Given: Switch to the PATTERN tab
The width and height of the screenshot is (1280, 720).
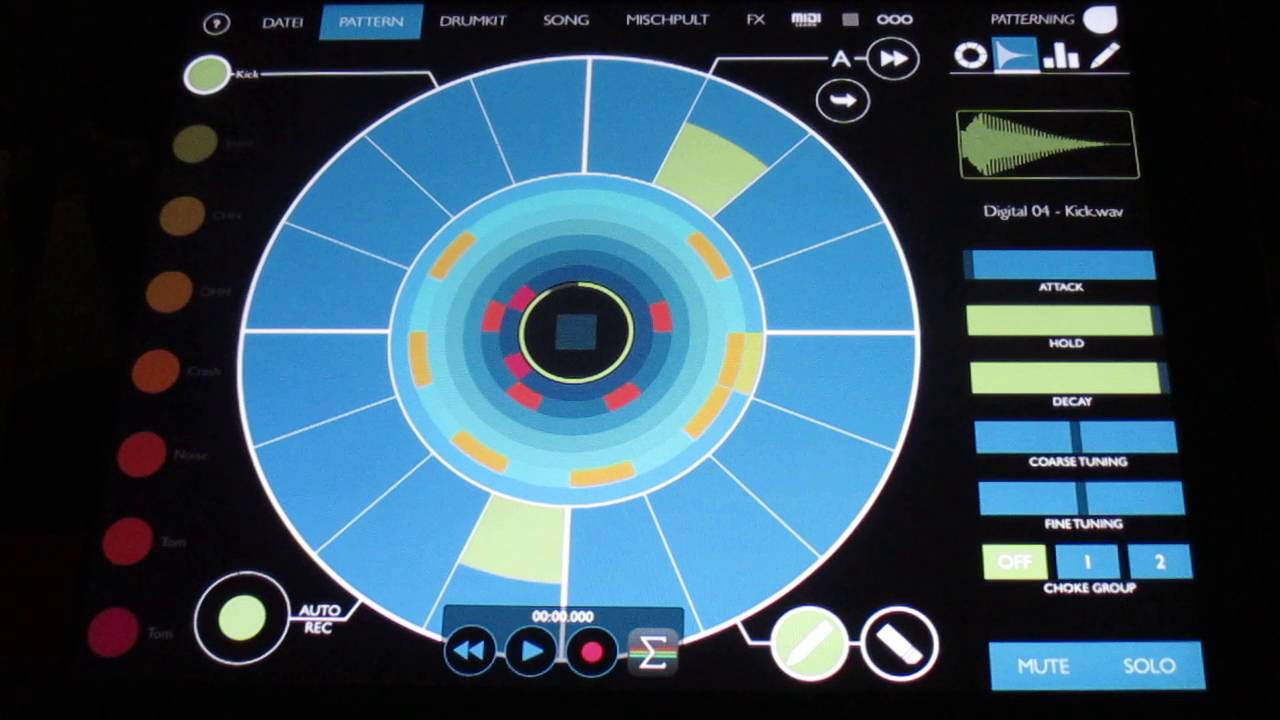Looking at the screenshot, I should (371, 21).
